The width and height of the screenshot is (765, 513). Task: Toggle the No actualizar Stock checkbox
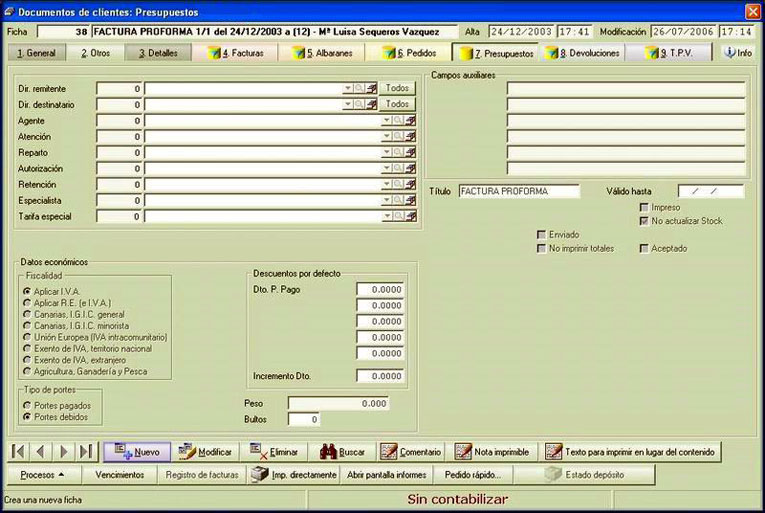tap(644, 221)
